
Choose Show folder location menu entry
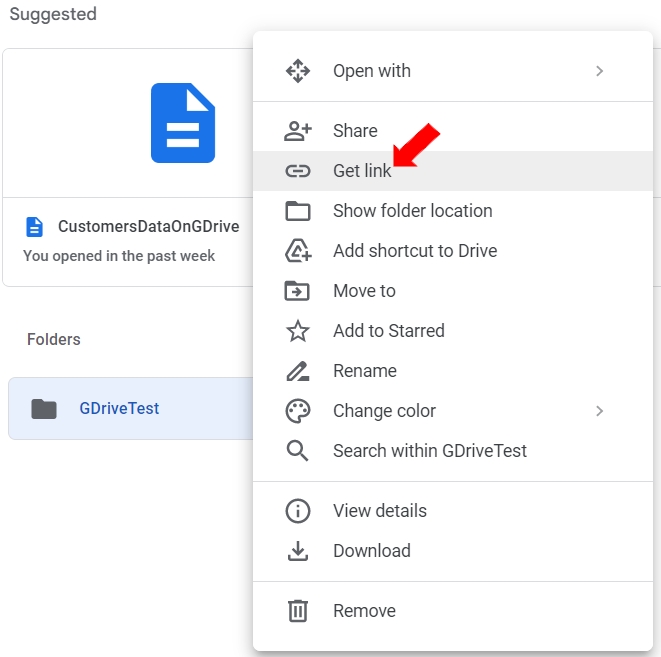[412, 211]
